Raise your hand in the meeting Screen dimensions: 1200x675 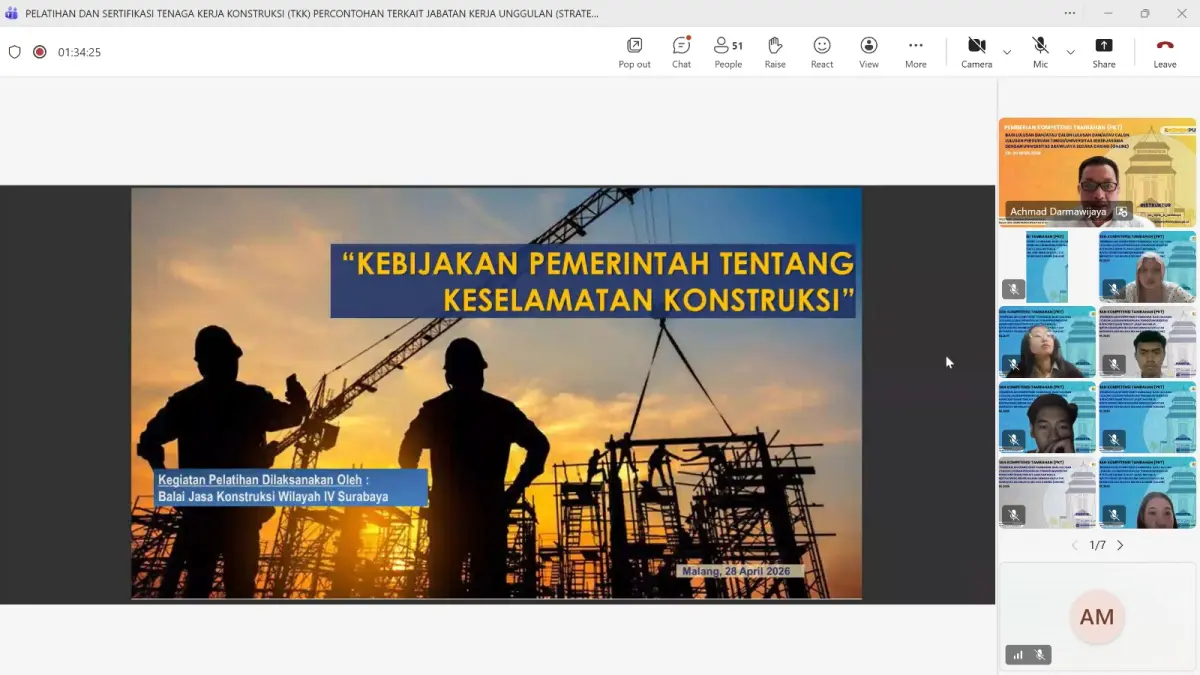pyautogui.click(x=775, y=52)
